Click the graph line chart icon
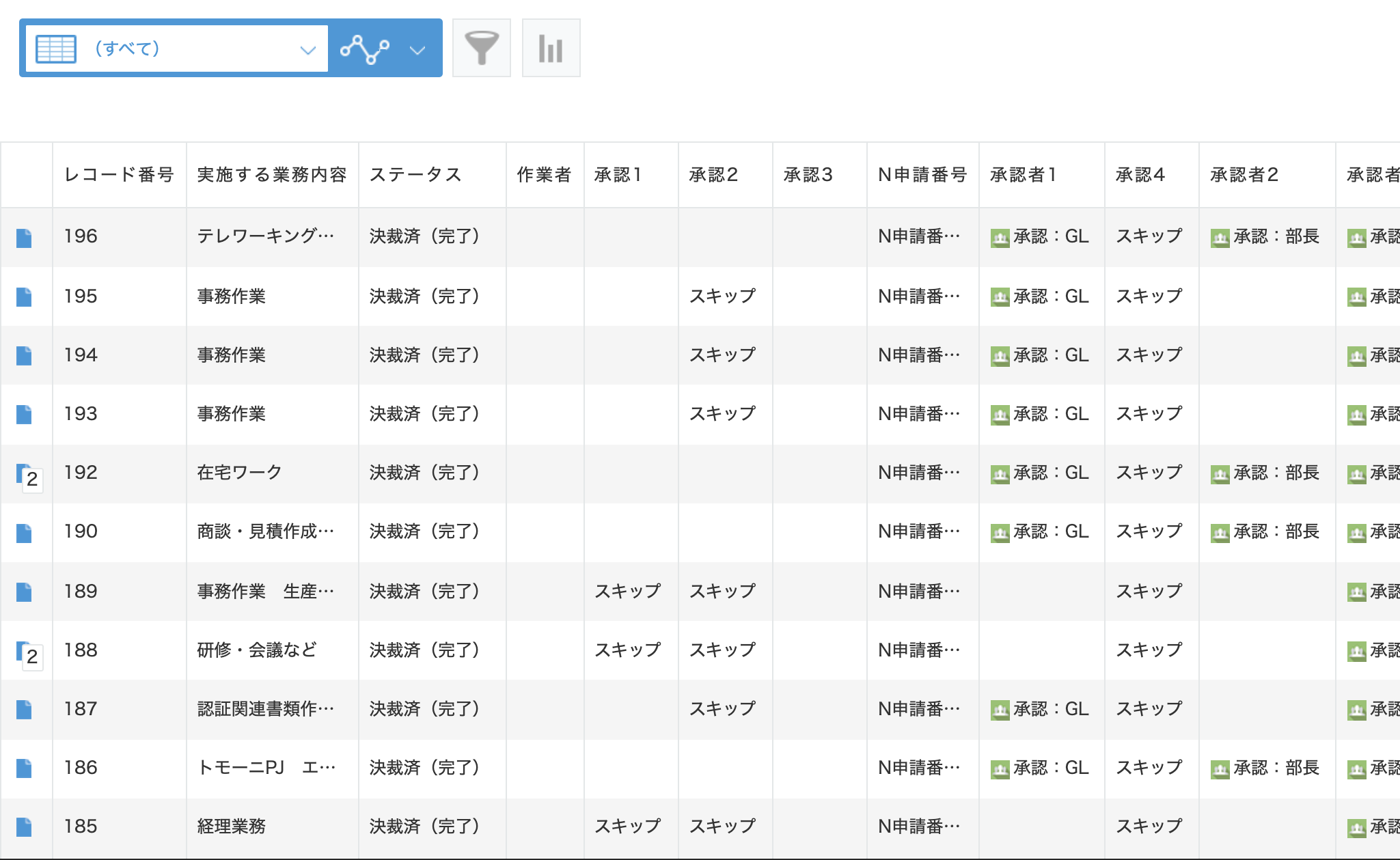 point(365,49)
